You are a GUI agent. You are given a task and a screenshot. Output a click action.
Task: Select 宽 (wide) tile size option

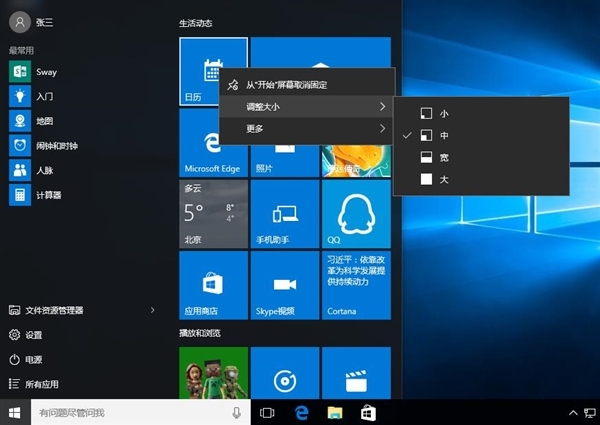point(442,157)
